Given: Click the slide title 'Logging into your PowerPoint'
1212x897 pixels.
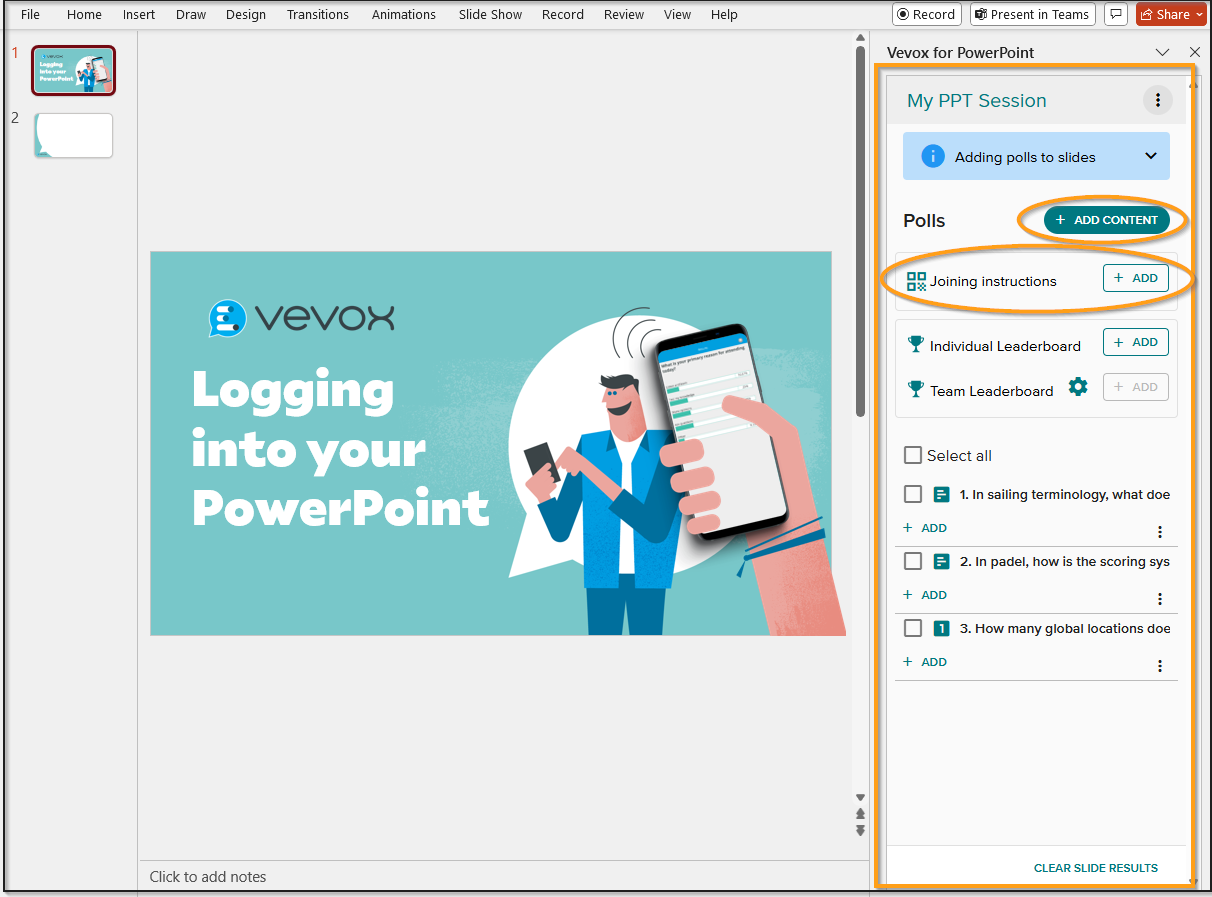Looking at the screenshot, I should tap(340, 448).
